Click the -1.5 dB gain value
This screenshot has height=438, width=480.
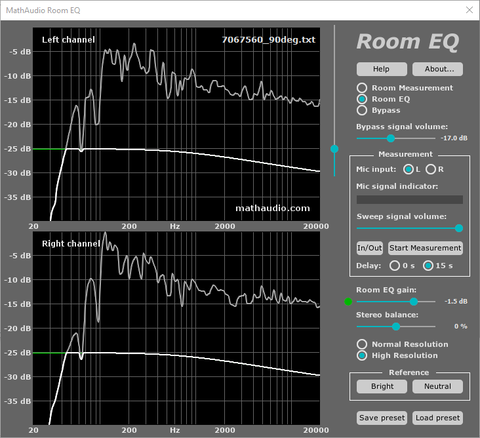pos(456,301)
